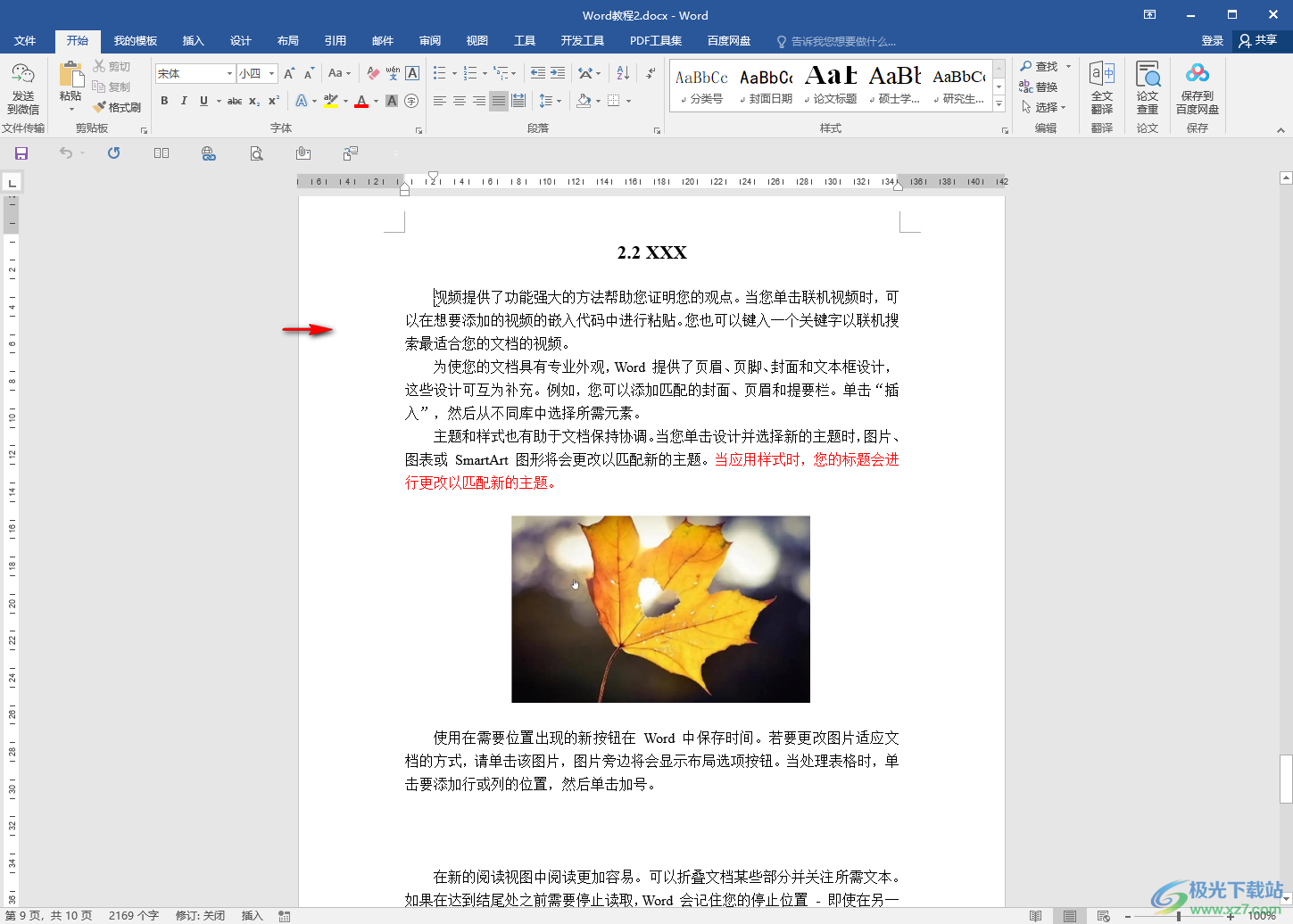Open the font size dropdown (小四)

272,73
